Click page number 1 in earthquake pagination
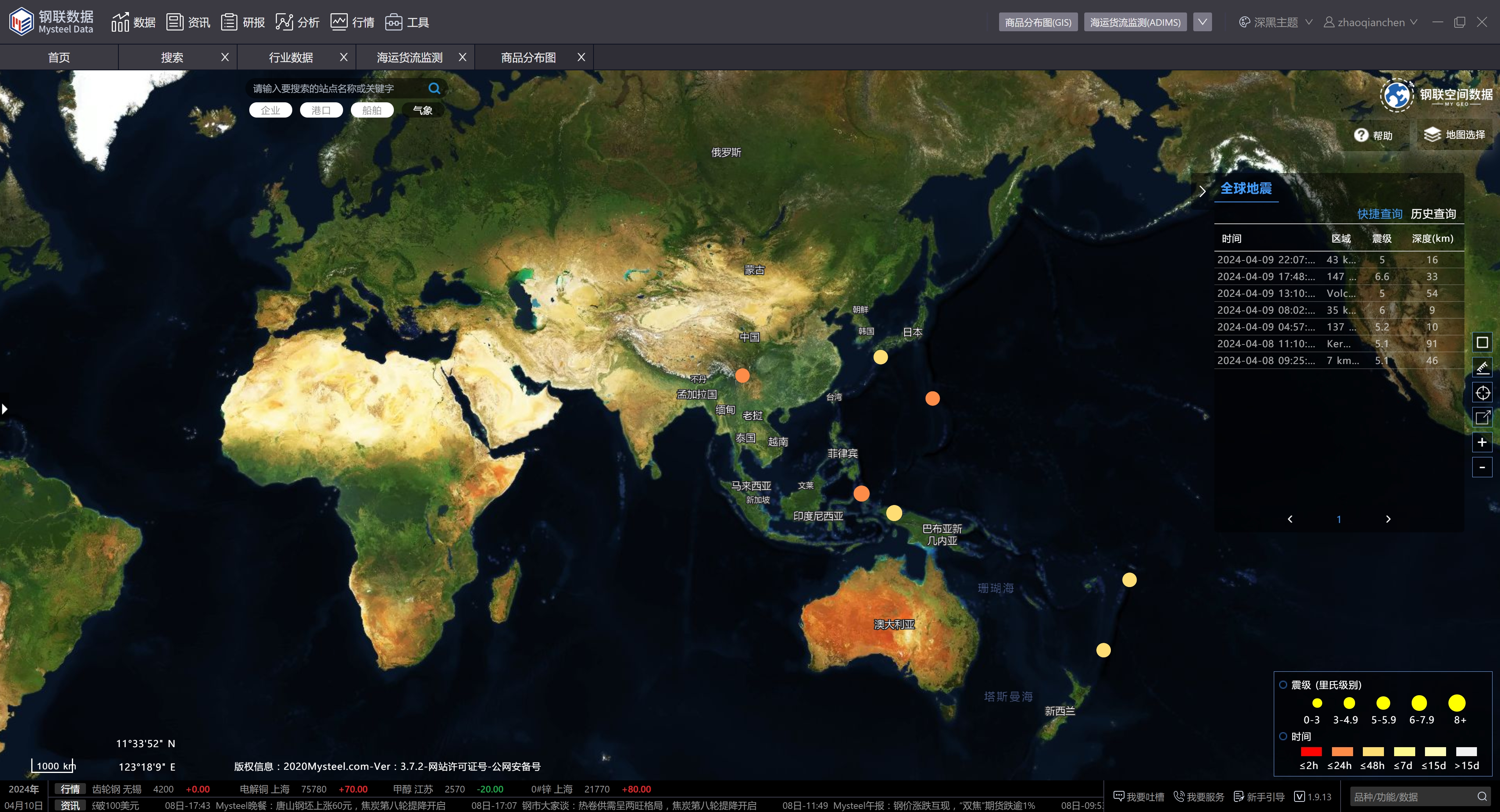The image size is (1500, 812). pyautogui.click(x=1339, y=520)
